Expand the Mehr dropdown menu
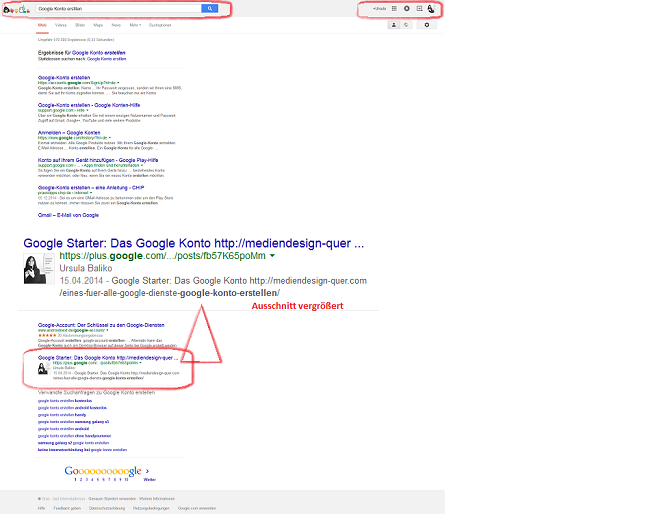 click(x=135, y=25)
